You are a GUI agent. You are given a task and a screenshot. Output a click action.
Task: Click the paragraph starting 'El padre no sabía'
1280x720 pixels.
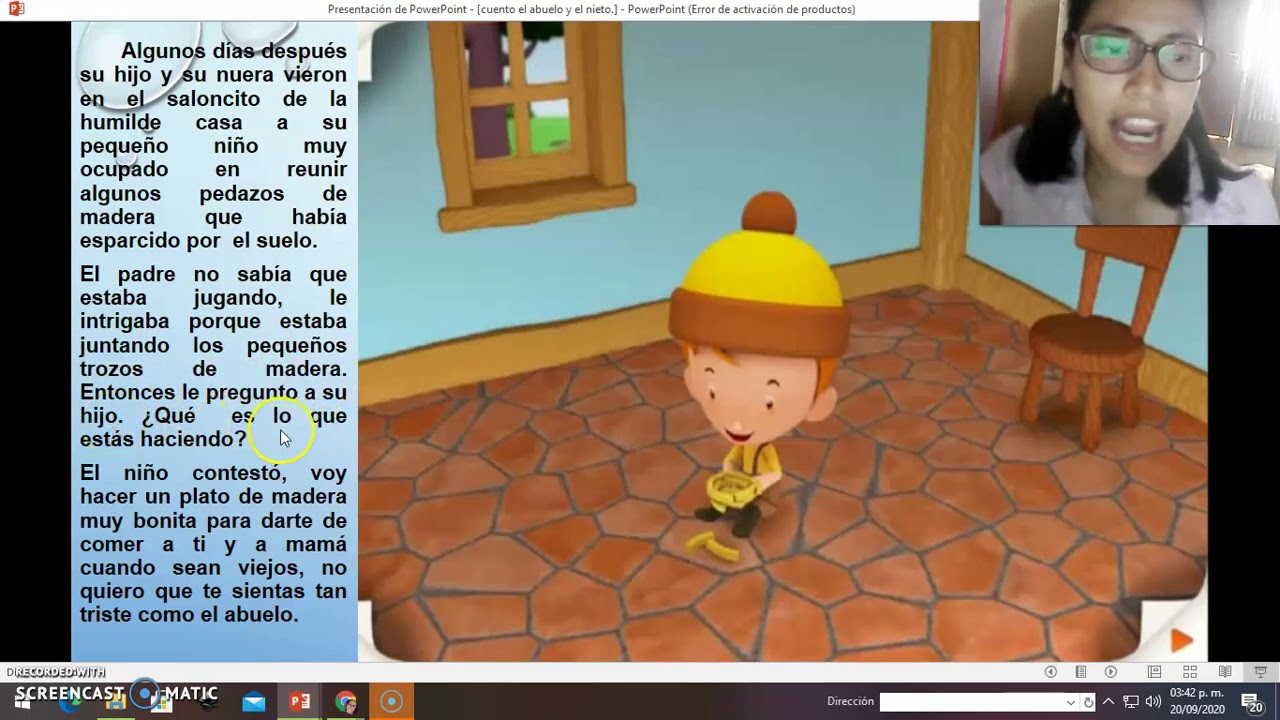point(213,356)
